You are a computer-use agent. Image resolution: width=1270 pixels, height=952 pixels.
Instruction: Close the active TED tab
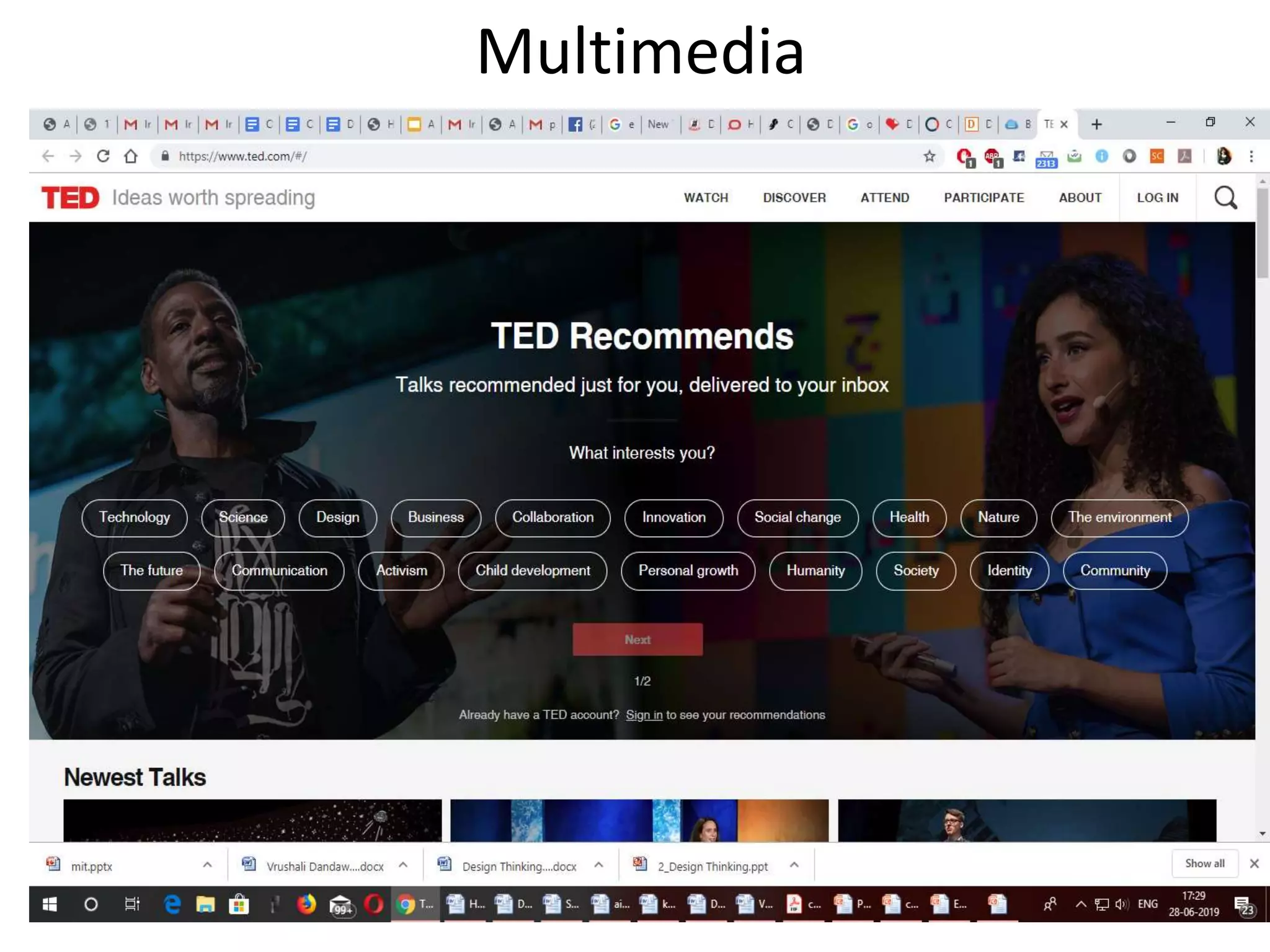(1064, 124)
